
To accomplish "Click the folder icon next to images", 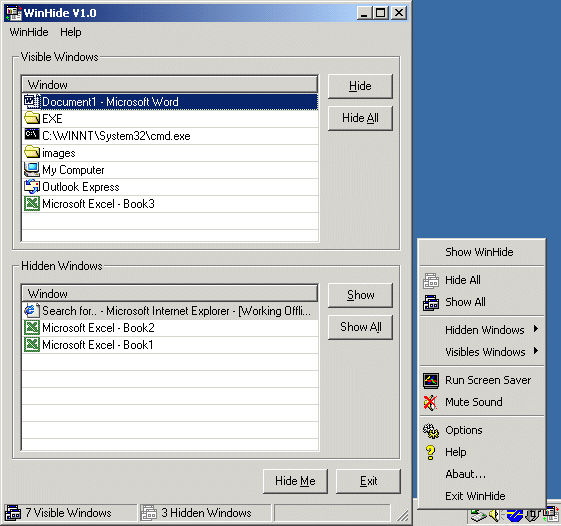I will click(31, 152).
